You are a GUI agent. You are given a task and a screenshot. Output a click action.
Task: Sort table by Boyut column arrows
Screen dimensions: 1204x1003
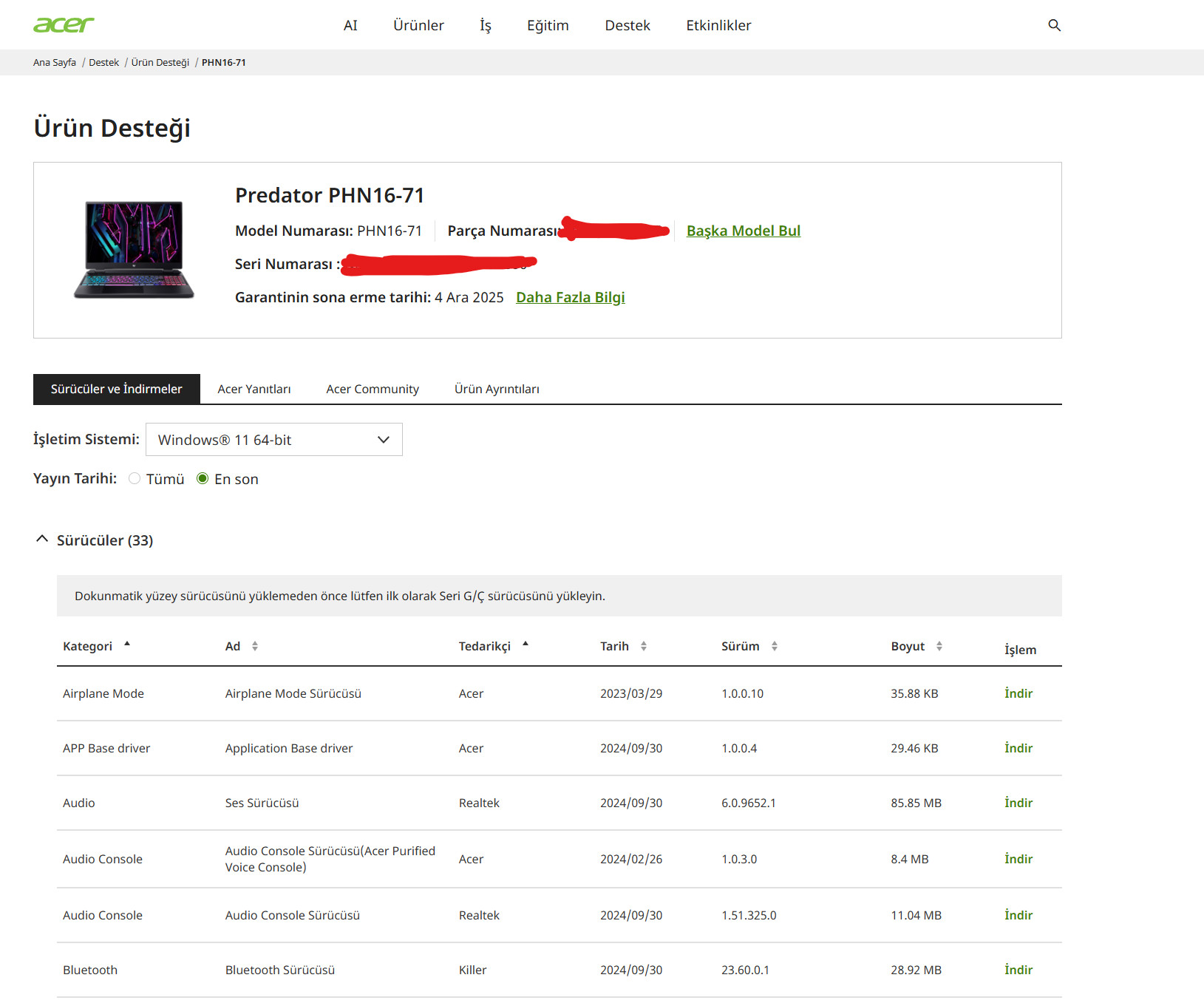939,646
